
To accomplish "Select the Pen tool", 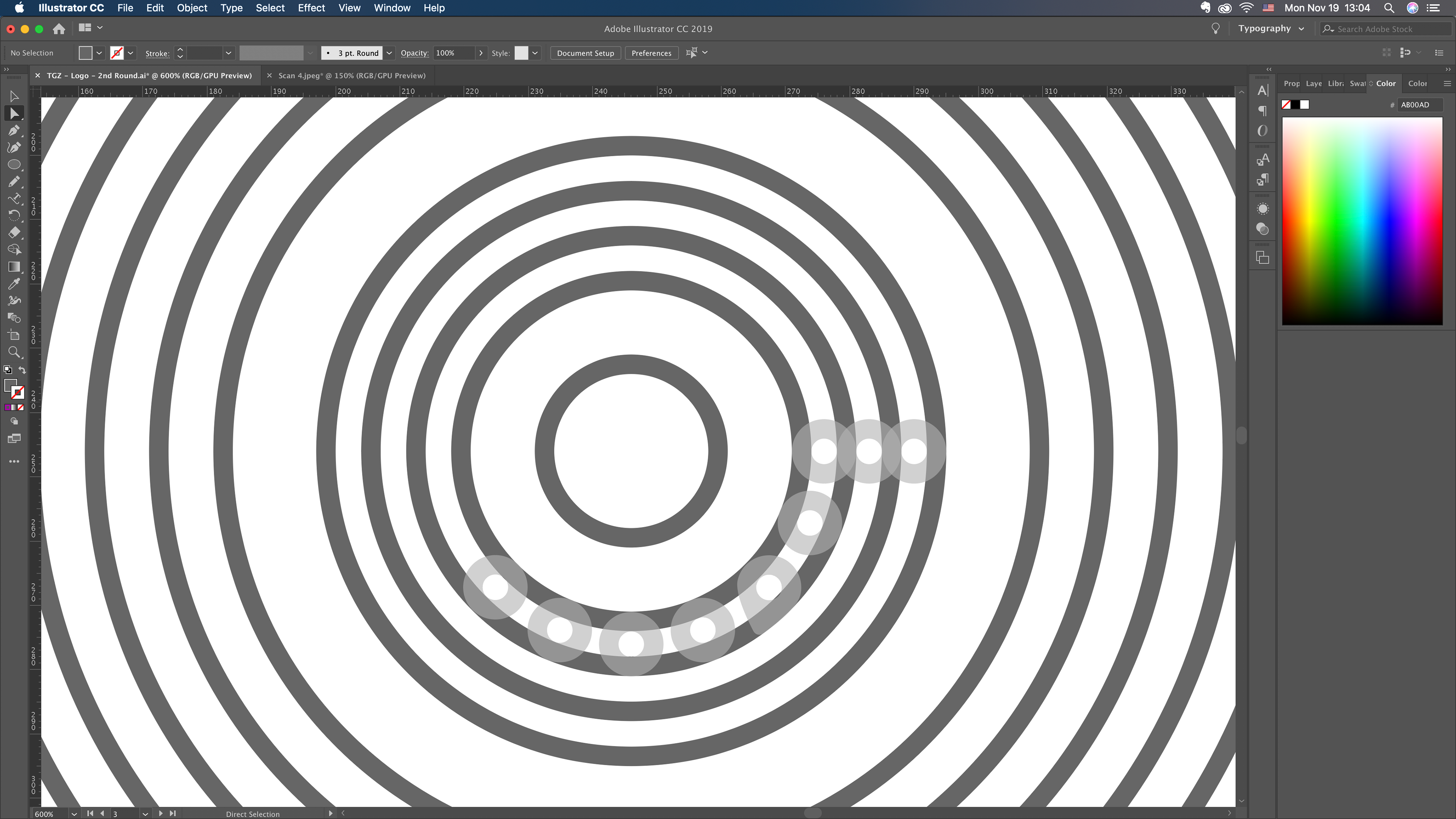I will pyautogui.click(x=14, y=130).
